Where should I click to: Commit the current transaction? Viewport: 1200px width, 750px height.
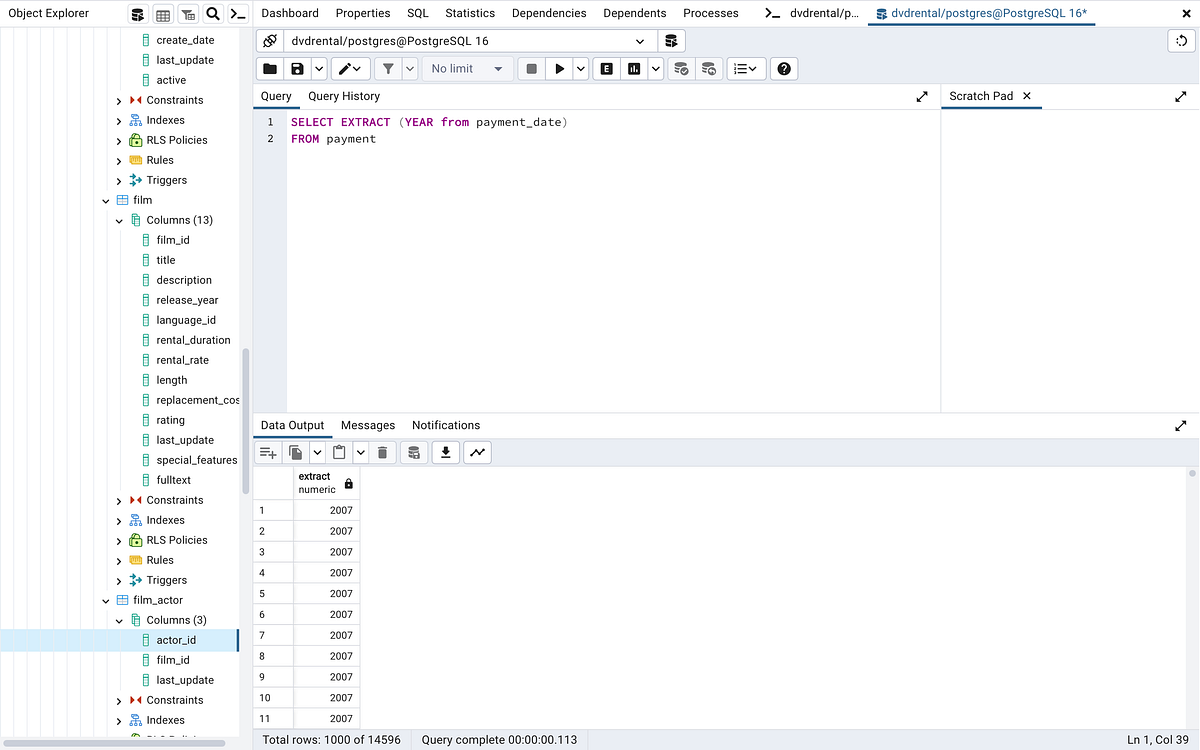[x=681, y=68]
